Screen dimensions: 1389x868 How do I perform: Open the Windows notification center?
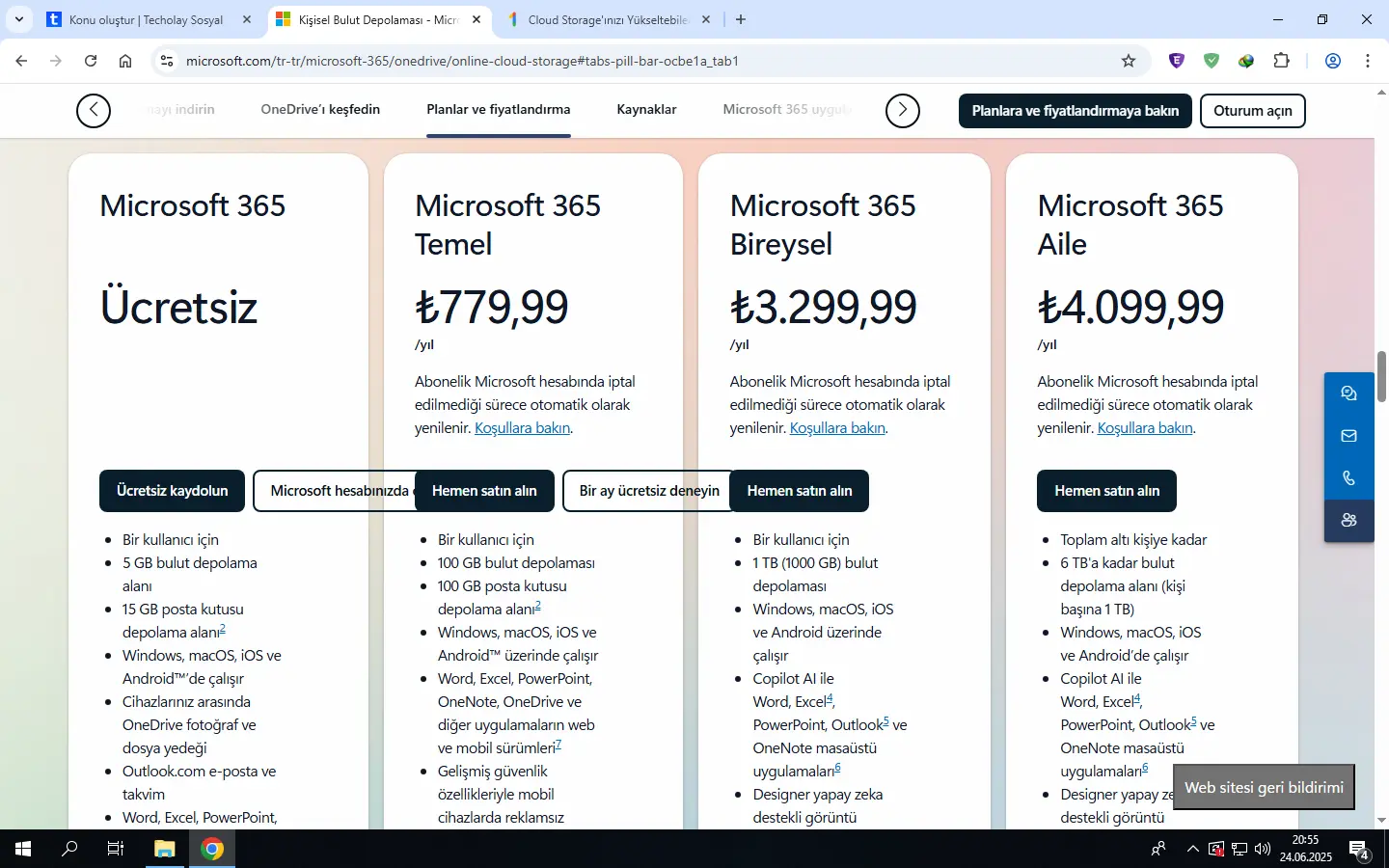(x=1359, y=851)
